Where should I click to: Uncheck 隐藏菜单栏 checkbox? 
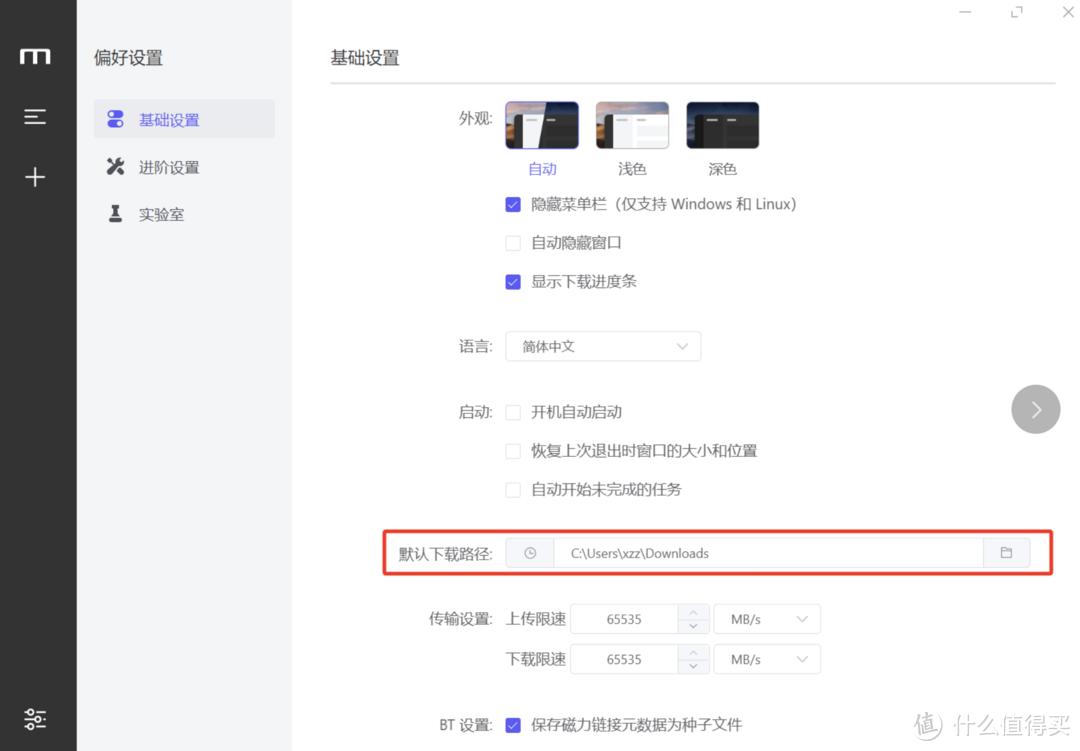click(x=513, y=205)
